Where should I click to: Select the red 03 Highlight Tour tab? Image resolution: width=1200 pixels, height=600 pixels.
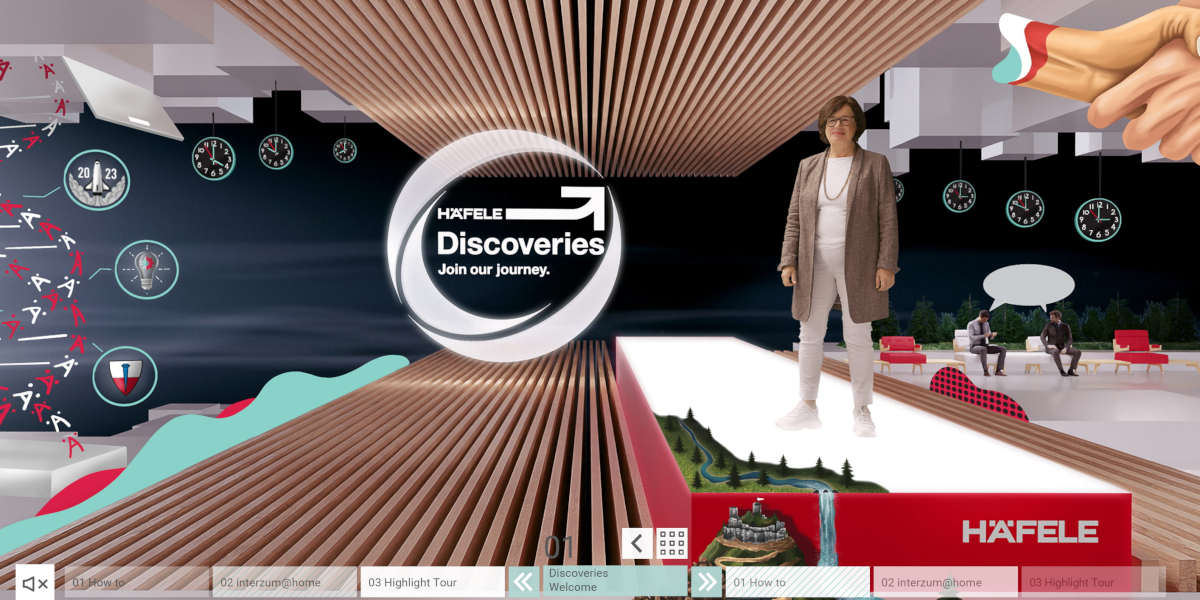(x=1093, y=582)
